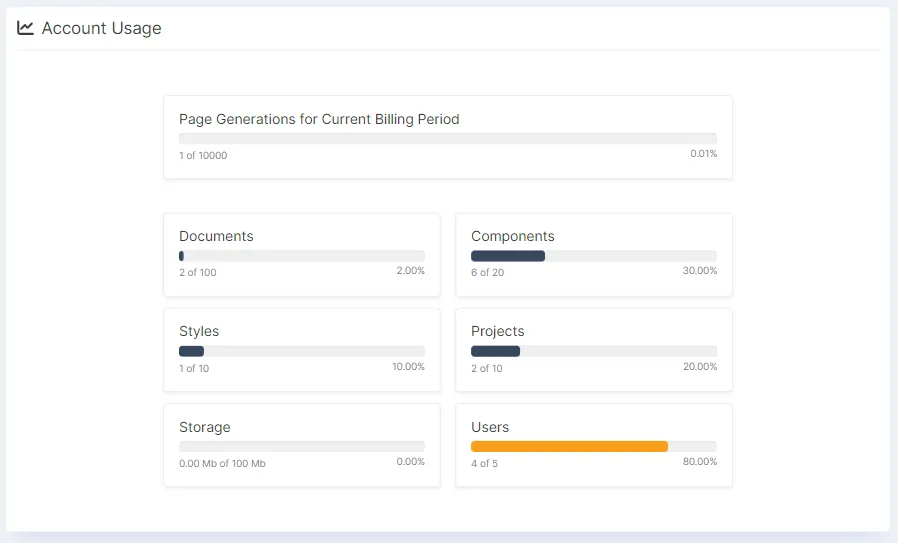Click the '1 of 10' styles count
The width and height of the screenshot is (898, 543).
(194, 368)
